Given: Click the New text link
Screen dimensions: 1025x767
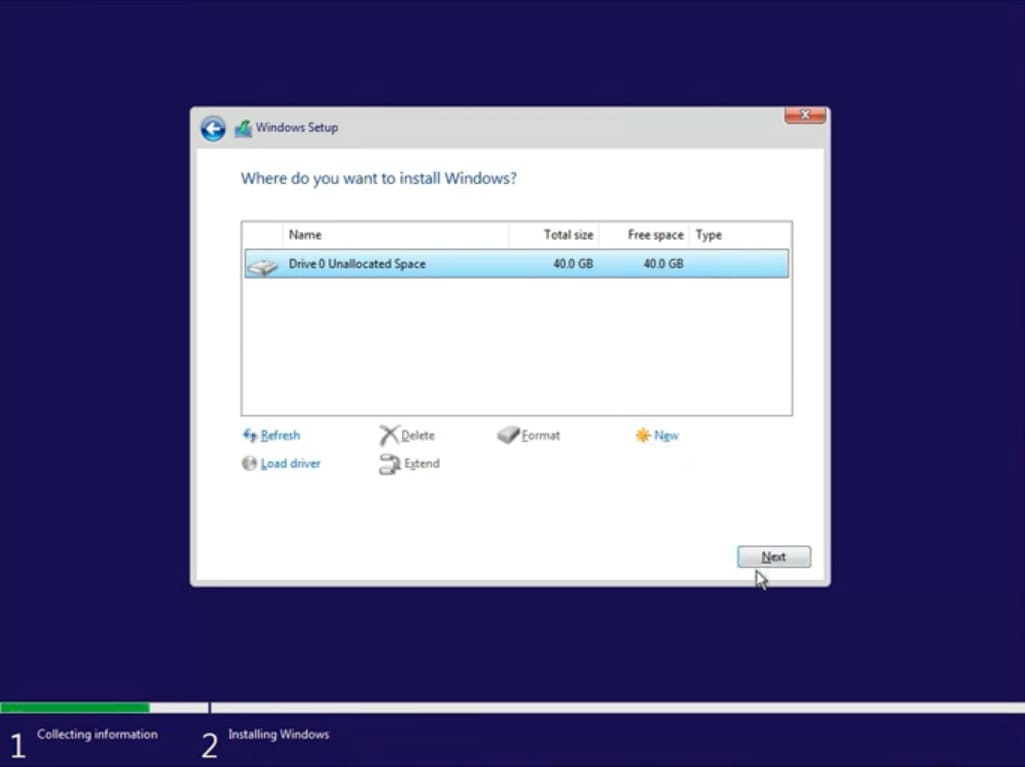Looking at the screenshot, I should point(666,436).
